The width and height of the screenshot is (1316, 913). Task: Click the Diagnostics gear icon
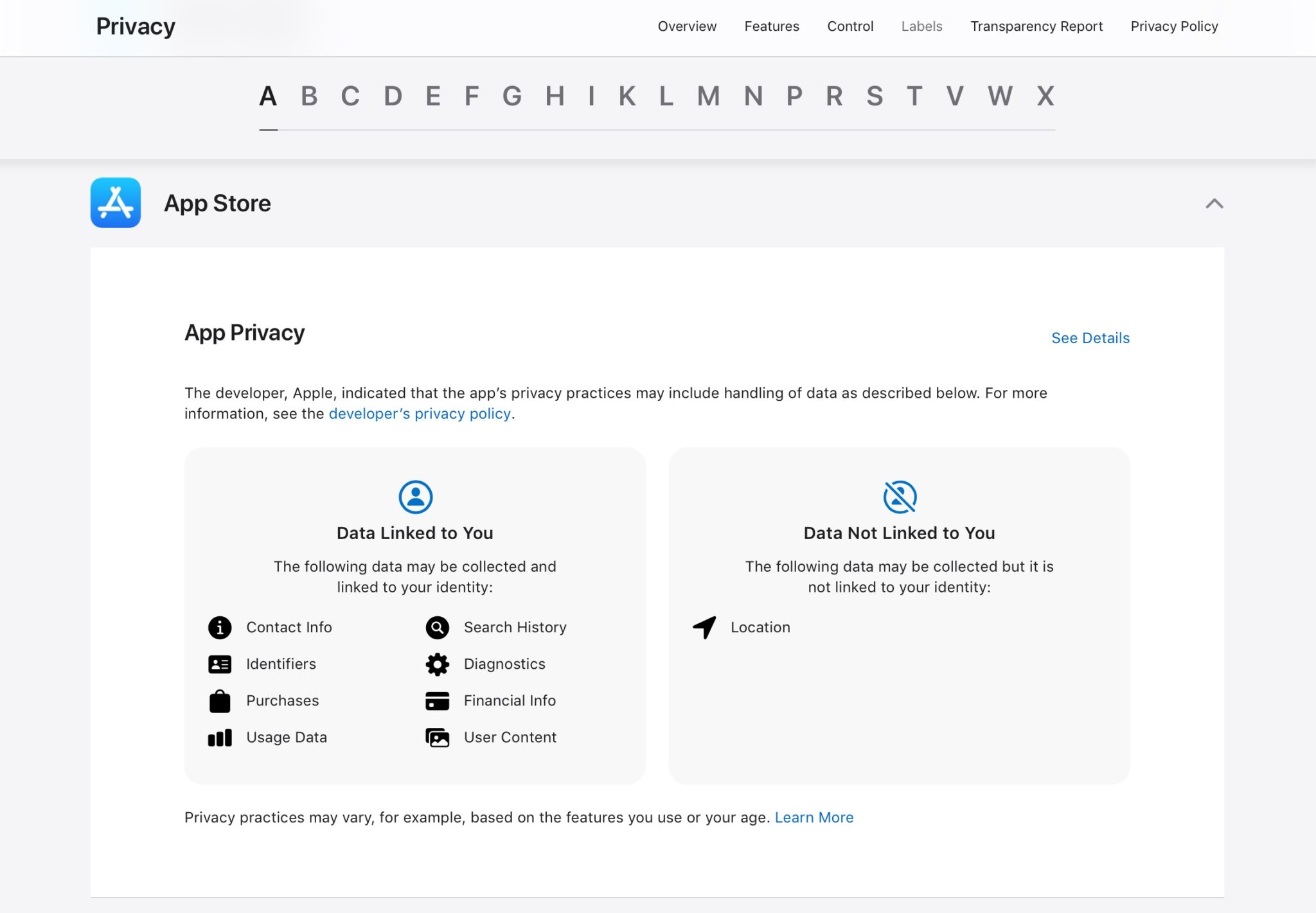(437, 664)
